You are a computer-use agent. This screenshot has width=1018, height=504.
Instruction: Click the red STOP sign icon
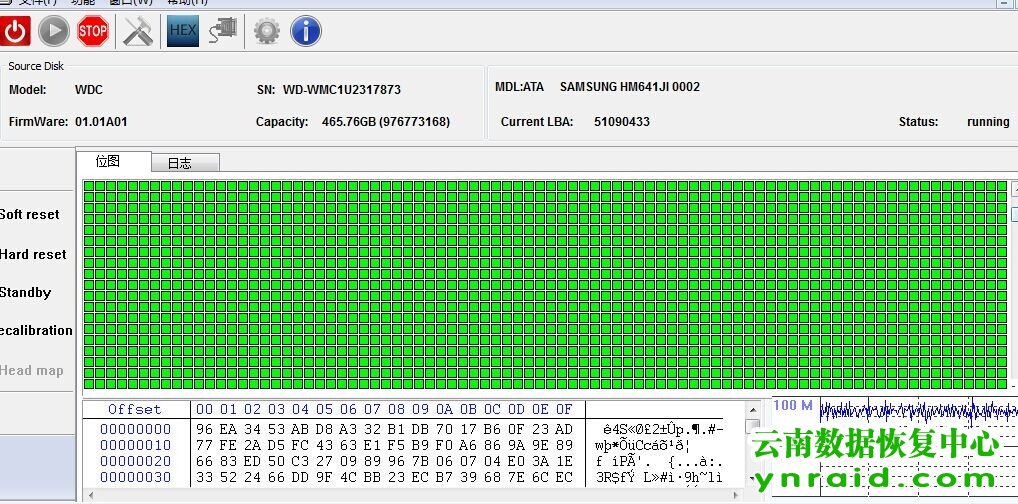pyautogui.click(x=93, y=32)
